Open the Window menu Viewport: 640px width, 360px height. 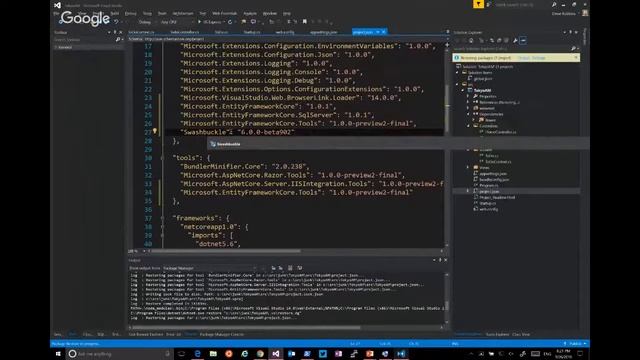pyautogui.click(x=269, y=13)
